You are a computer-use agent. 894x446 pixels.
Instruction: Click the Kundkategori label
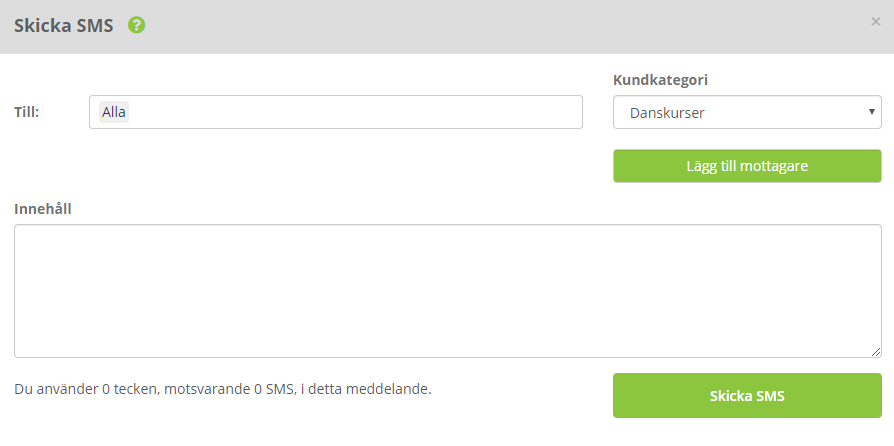[x=660, y=80]
